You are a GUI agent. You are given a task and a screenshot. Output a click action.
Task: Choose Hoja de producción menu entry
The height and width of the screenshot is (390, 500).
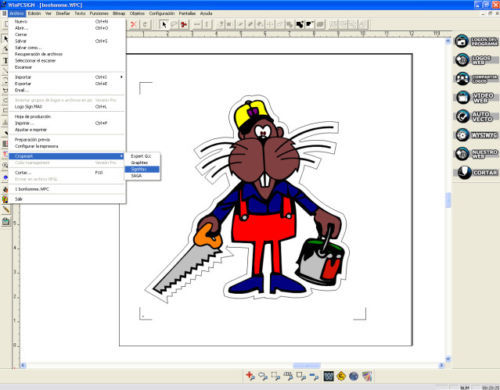pyautogui.click(x=67, y=116)
